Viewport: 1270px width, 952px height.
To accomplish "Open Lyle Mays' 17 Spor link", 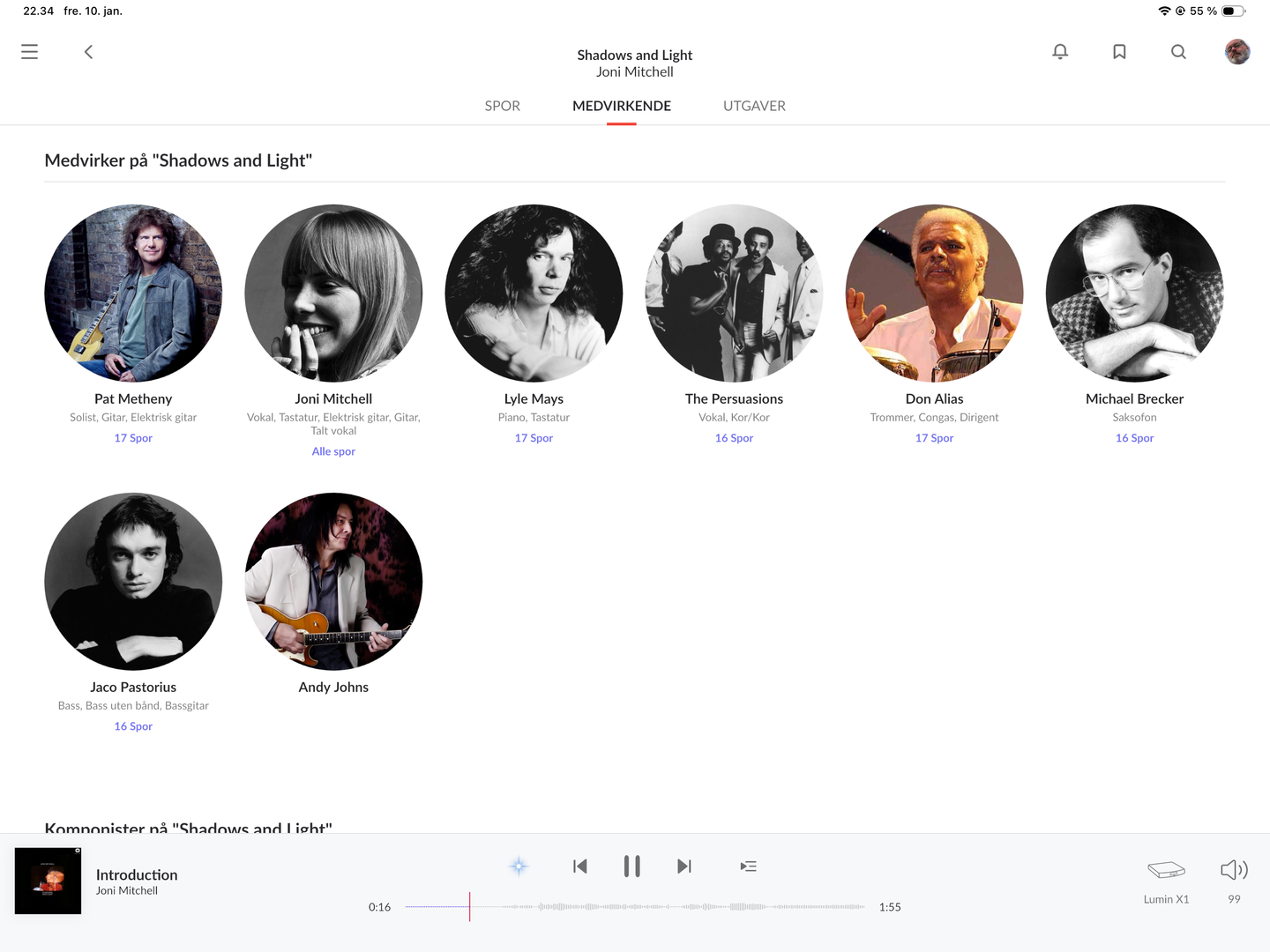I will coord(534,438).
